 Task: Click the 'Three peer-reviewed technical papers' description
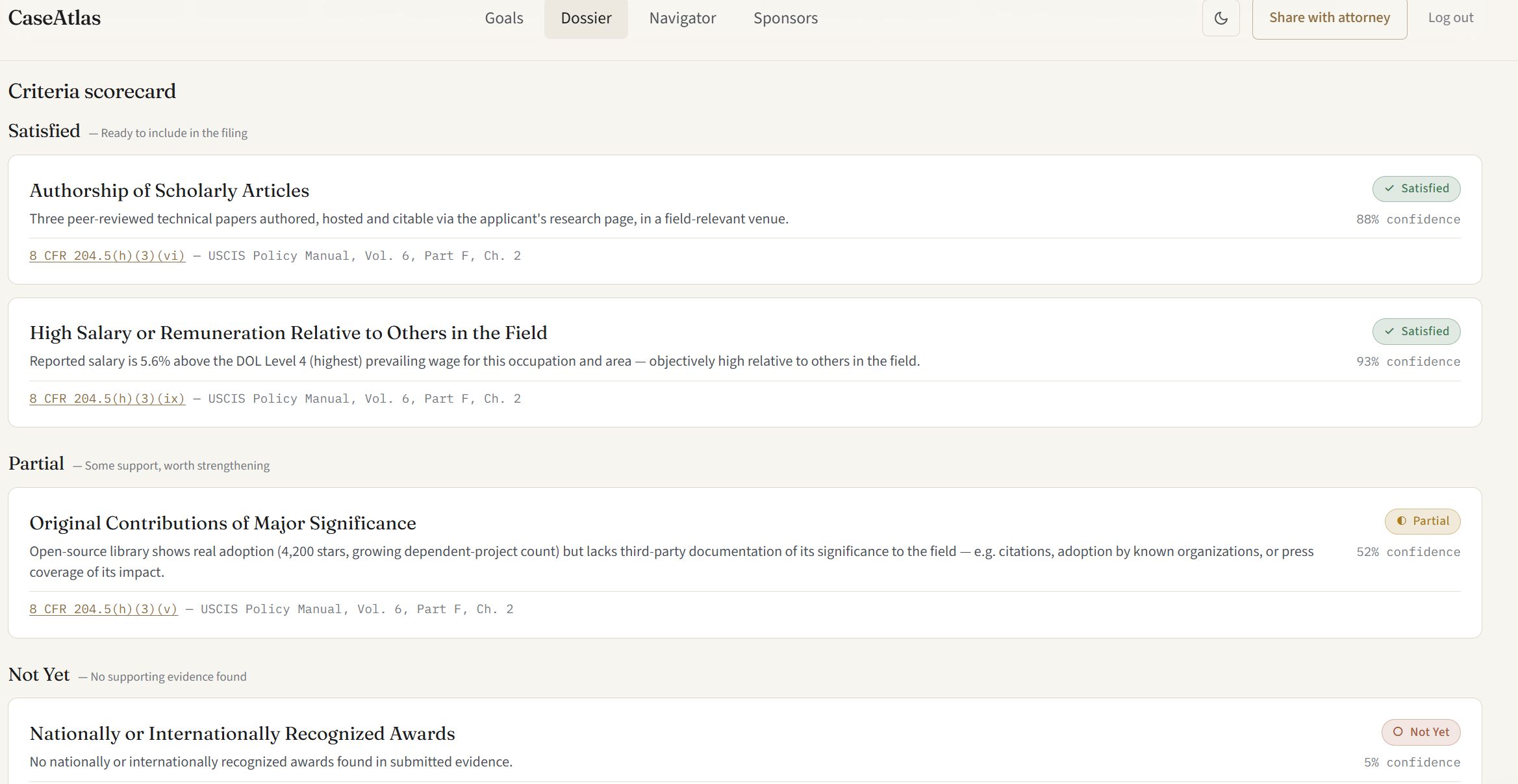pos(409,219)
